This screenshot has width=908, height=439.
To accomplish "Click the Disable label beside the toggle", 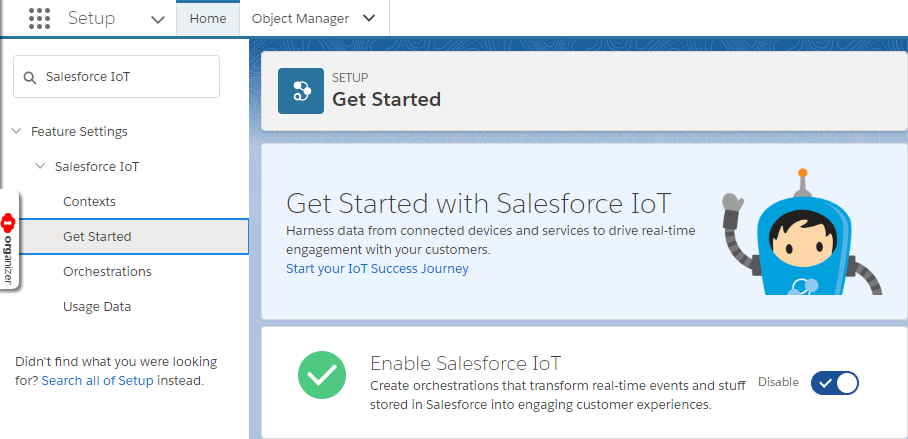I will pyautogui.click(x=778, y=382).
